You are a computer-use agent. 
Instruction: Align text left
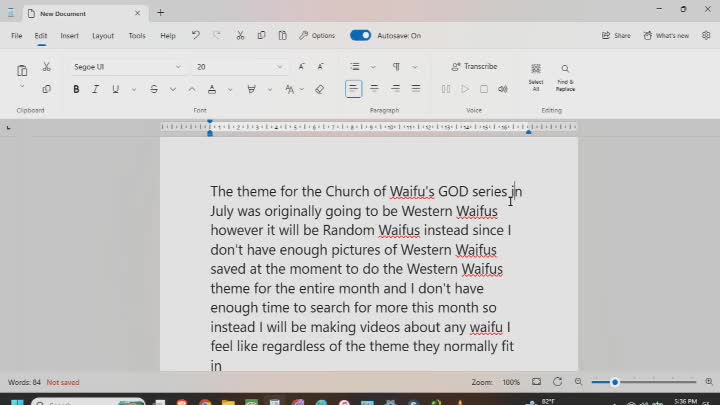click(353, 89)
